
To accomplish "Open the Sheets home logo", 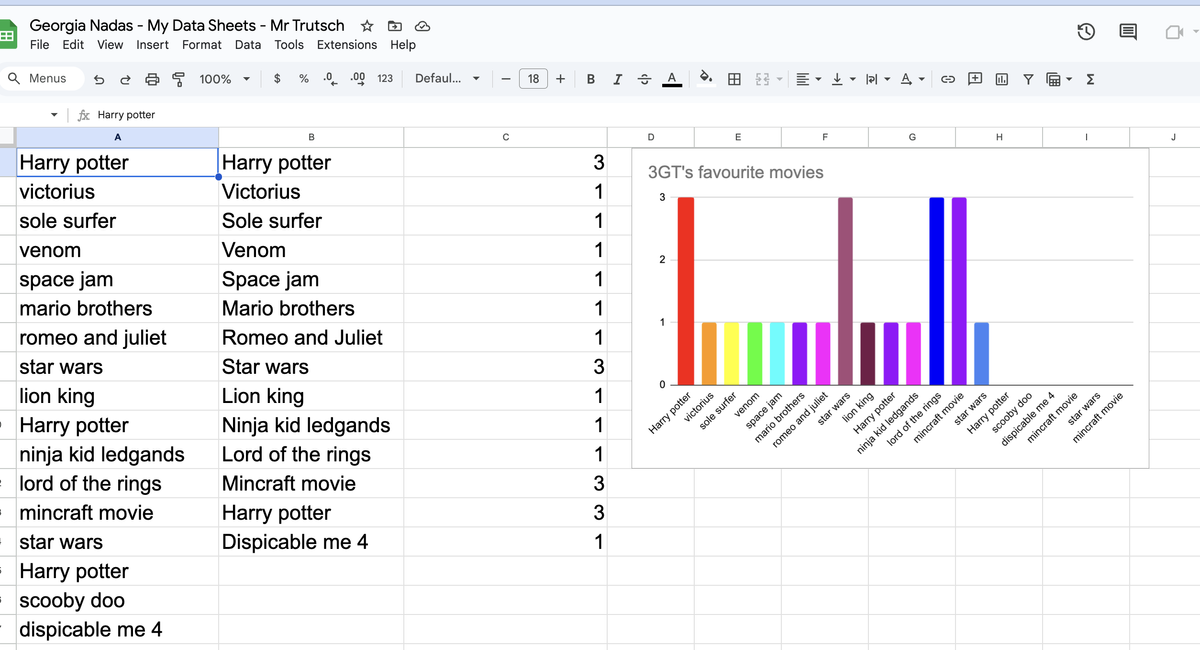I will pyautogui.click(x=7, y=36).
